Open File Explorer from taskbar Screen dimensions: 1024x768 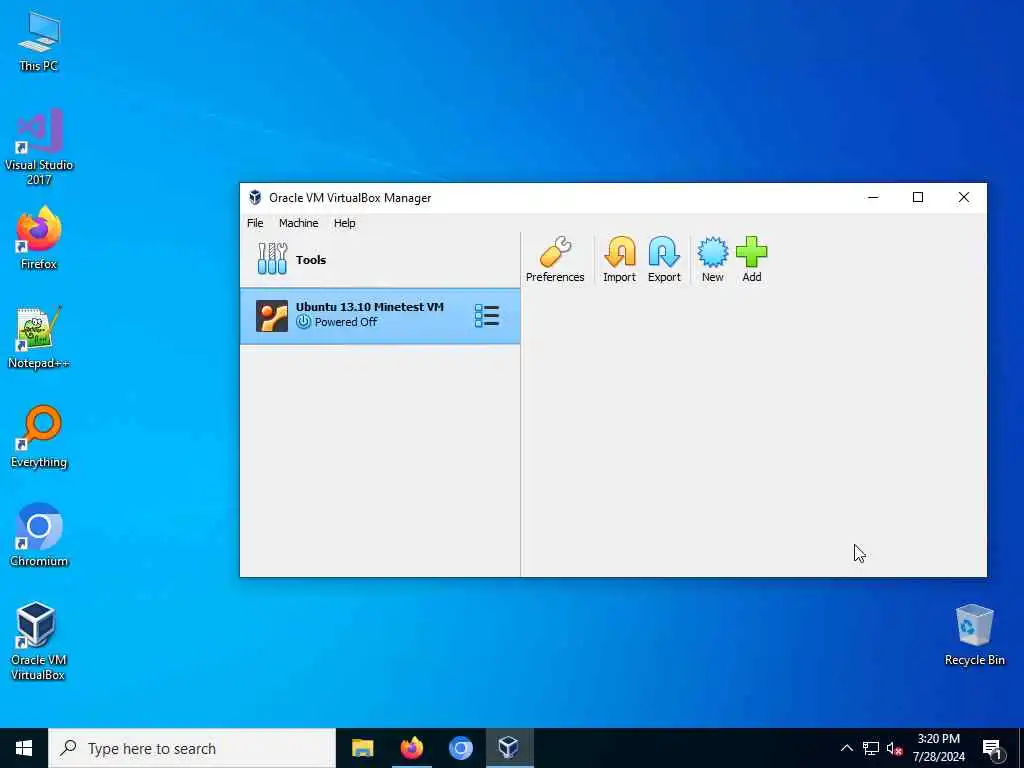click(x=362, y=748)
